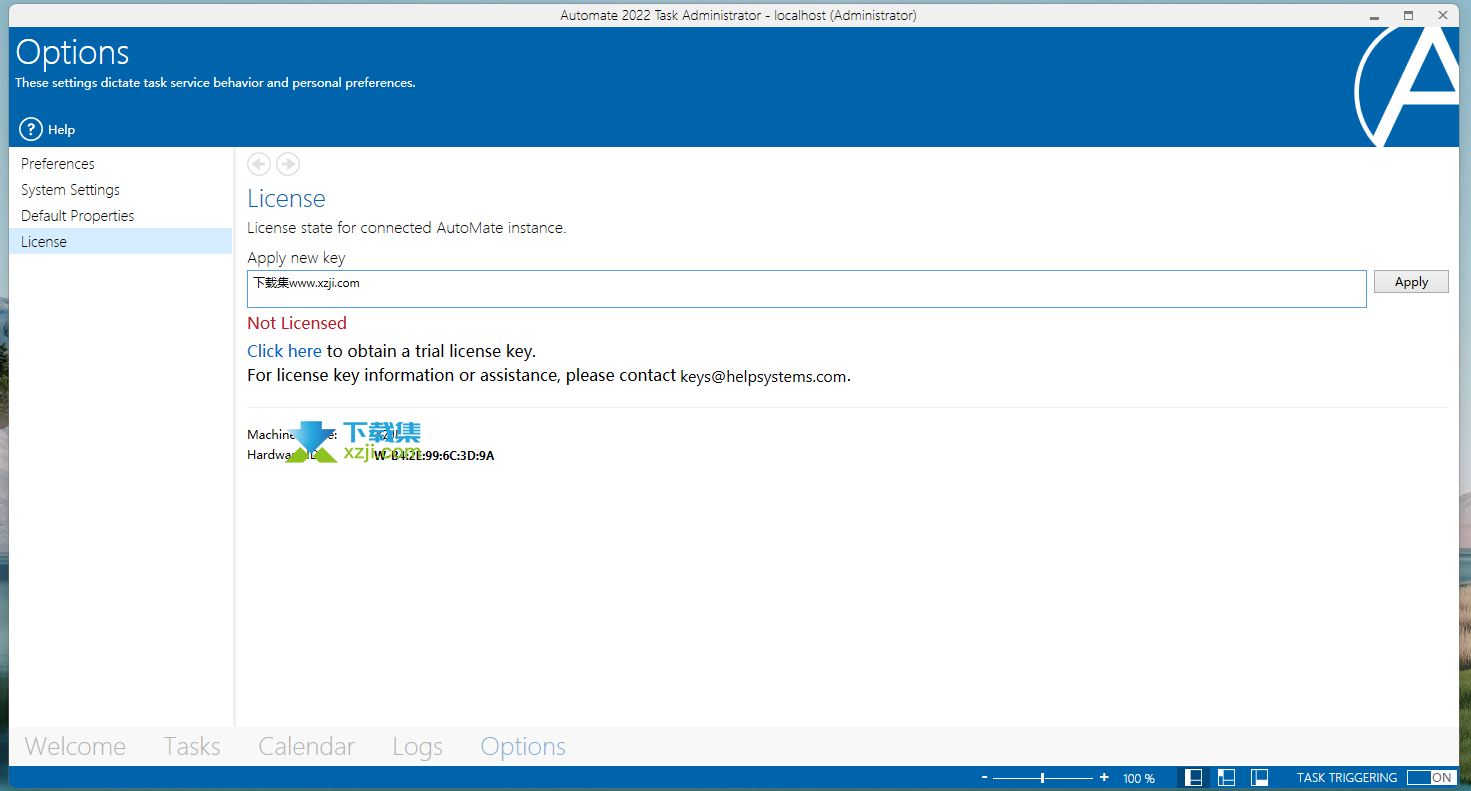
Task: Toggle Task Triggering switch
Action: [1431, 778]
